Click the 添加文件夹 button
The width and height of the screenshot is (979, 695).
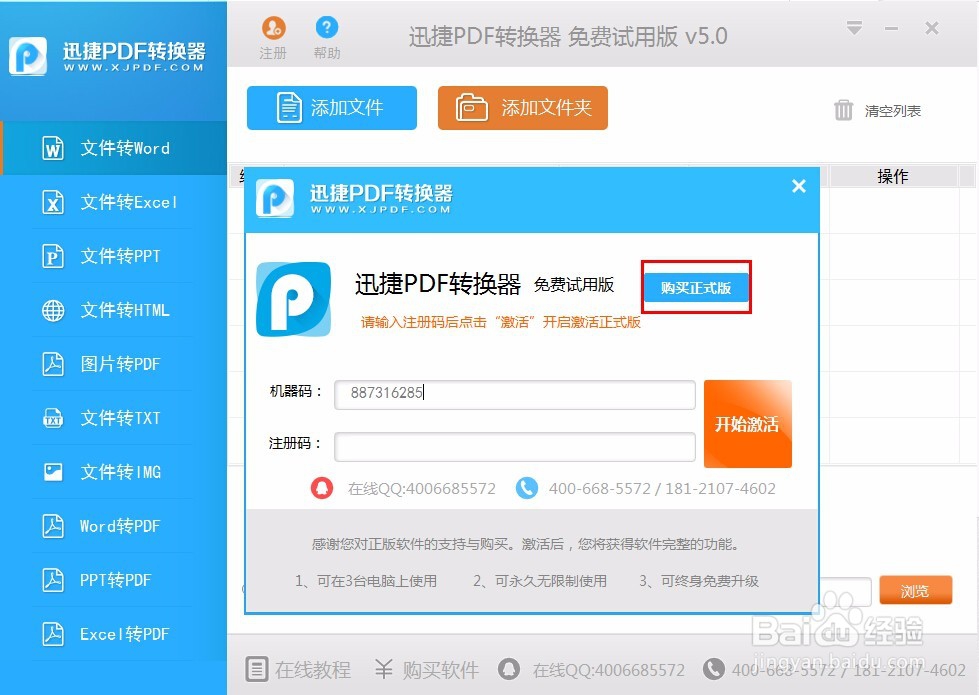pos(523,108)
